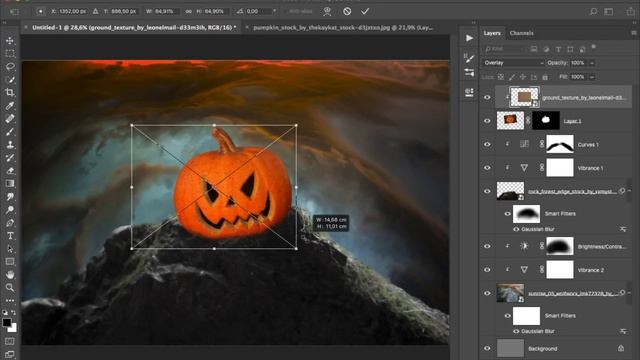Select the Smudge tool

point(10,197)
